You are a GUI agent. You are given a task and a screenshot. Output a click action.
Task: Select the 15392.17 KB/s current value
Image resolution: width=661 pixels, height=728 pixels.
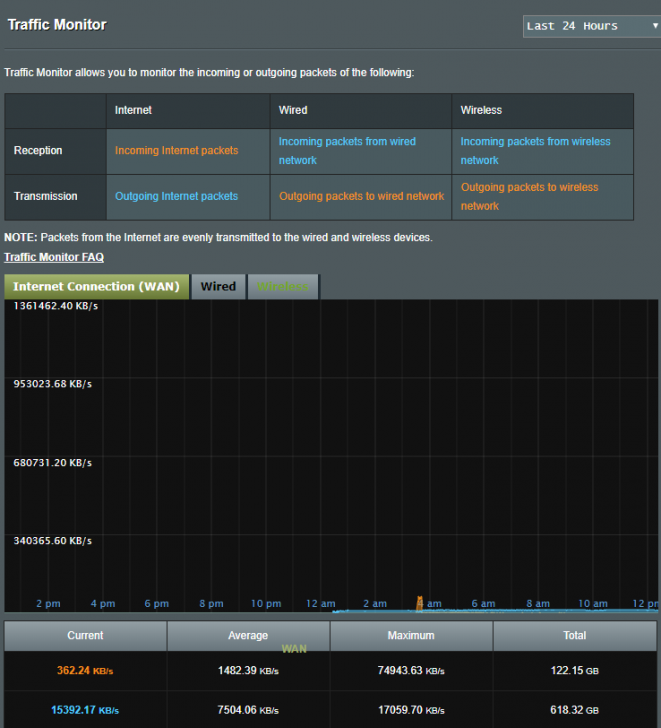[x=85, y=710]
